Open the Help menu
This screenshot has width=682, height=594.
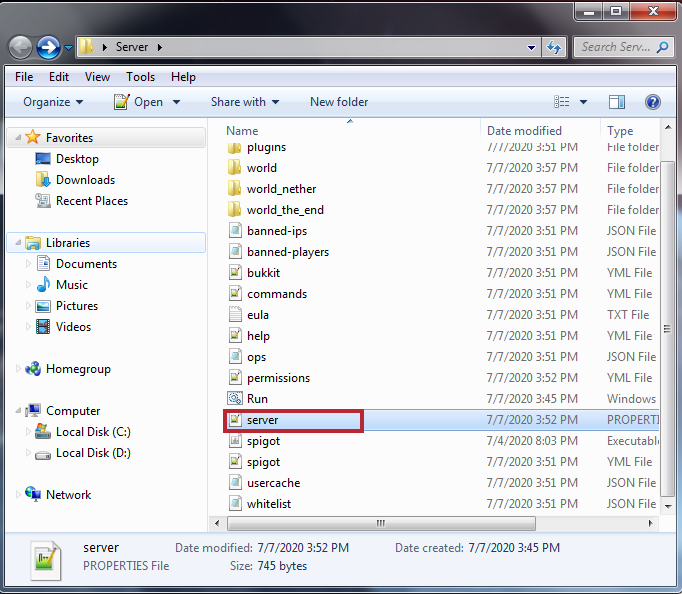click(183, 77)
